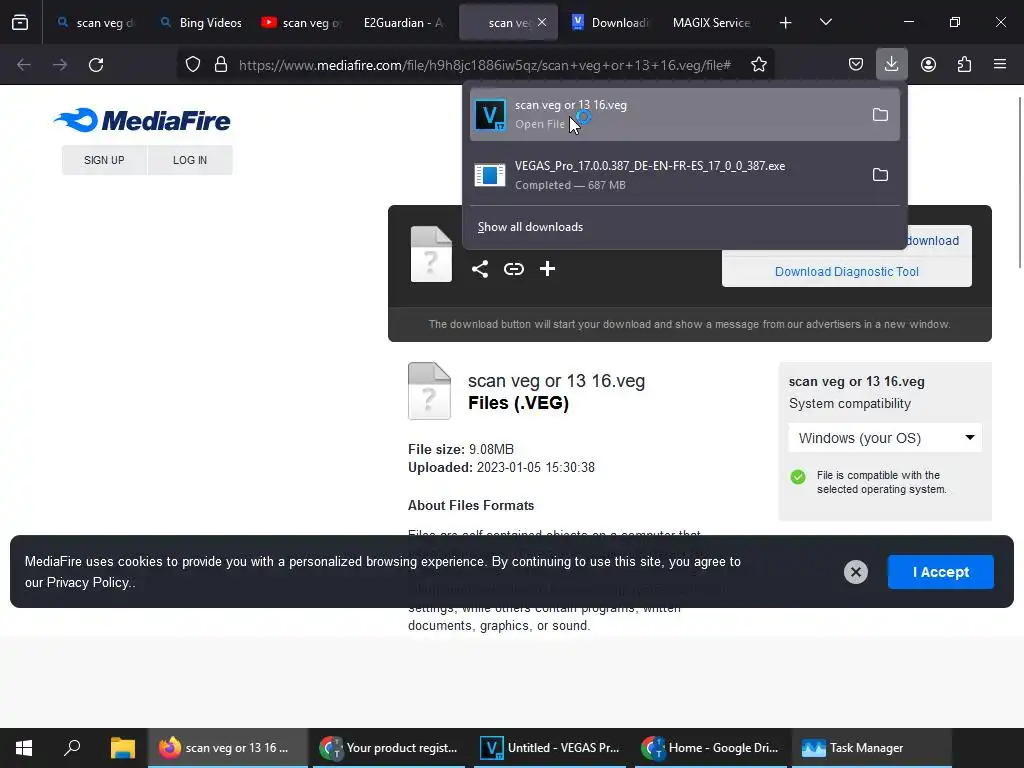The width and height of the screenshot is (1024, 768).
Task: List all tabs dropdown arrow
Action: tap(825, 22)
